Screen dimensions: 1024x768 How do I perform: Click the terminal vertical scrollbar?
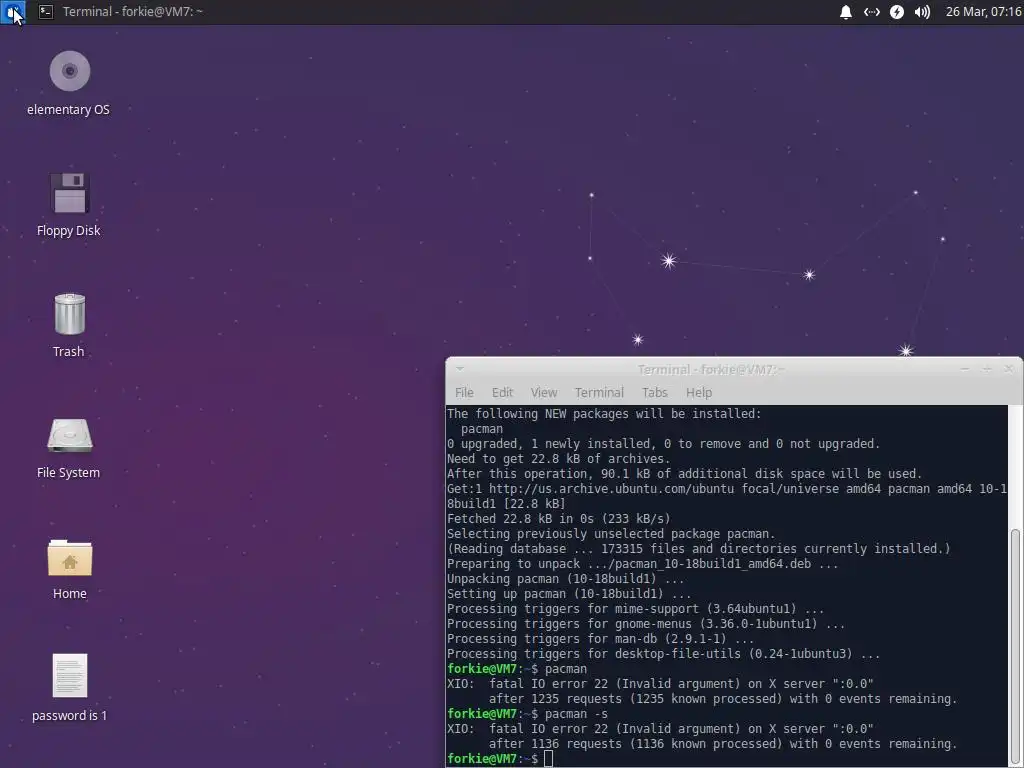[x=1015, y=643]
